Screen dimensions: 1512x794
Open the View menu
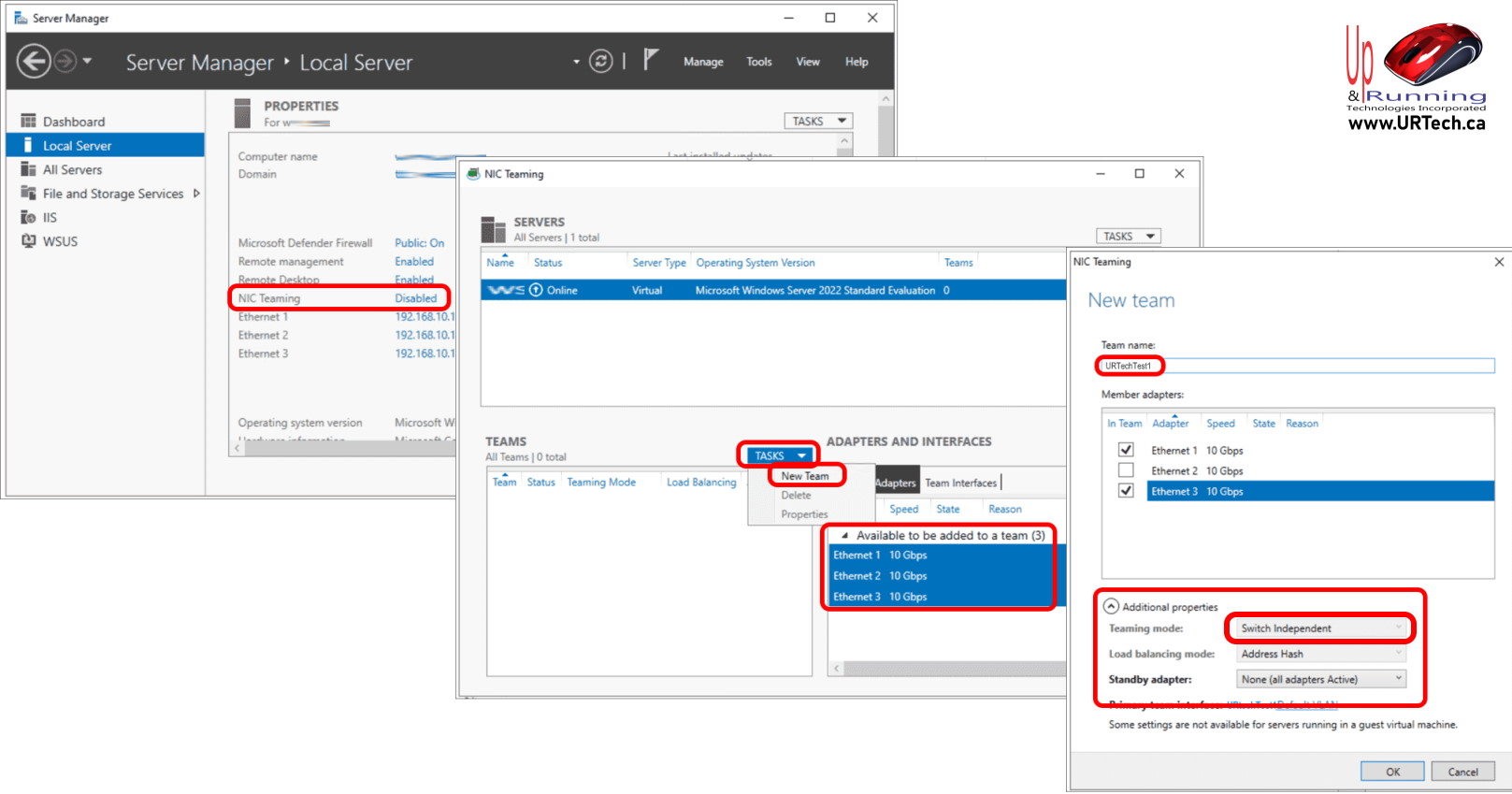coord(808,62)
